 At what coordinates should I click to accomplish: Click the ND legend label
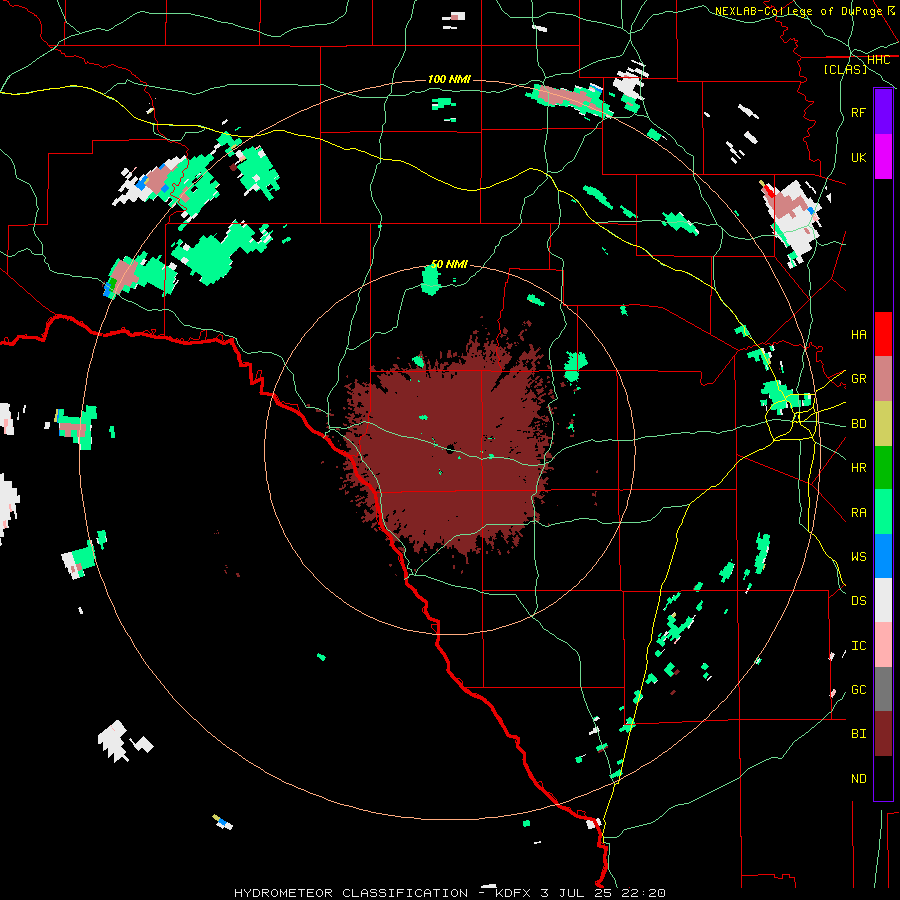pyautogui.click(x=859, y=779)
